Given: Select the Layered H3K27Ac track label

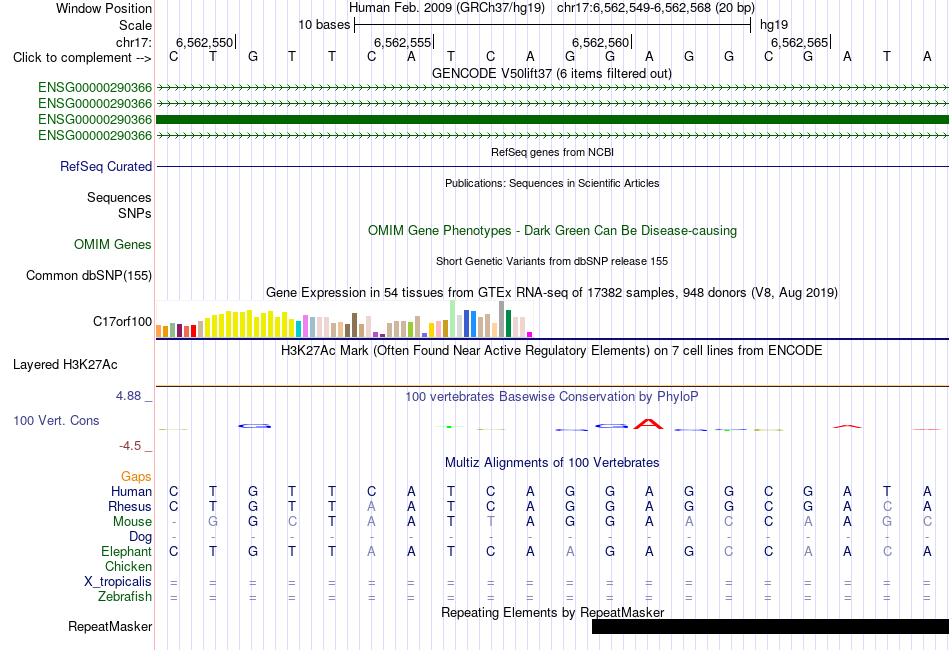Looking at the screenshot, I should [x=65, y=364].
